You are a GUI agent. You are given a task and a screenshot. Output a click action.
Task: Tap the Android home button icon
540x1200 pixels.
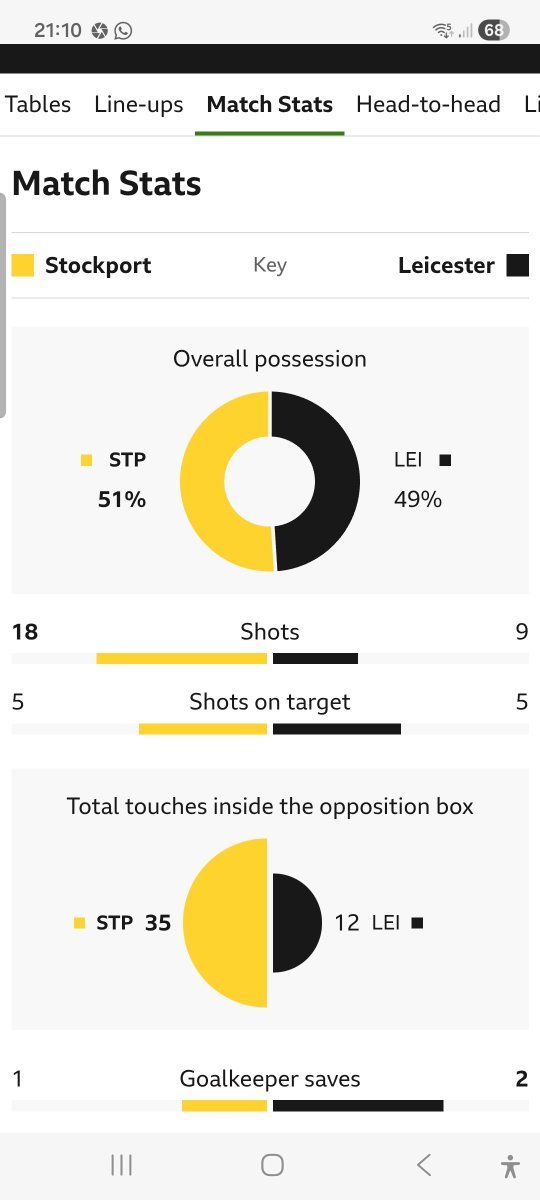272,1165
